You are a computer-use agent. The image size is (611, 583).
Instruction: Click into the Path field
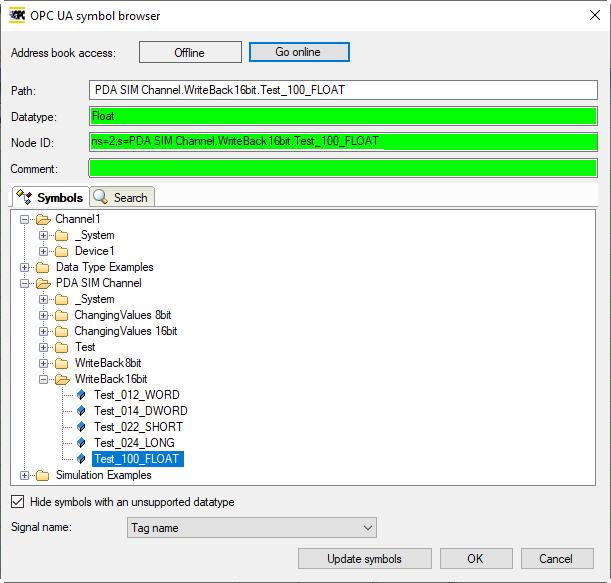(343, 90)
